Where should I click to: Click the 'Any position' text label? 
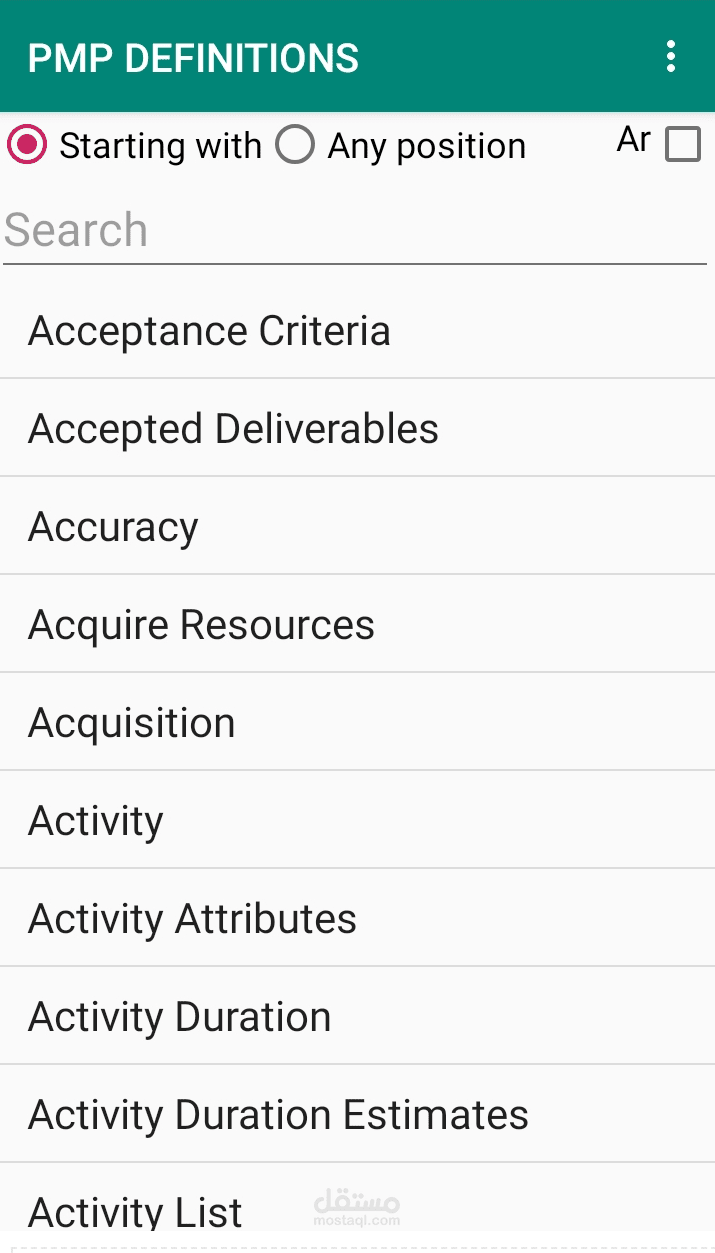[x=425, y=145]
